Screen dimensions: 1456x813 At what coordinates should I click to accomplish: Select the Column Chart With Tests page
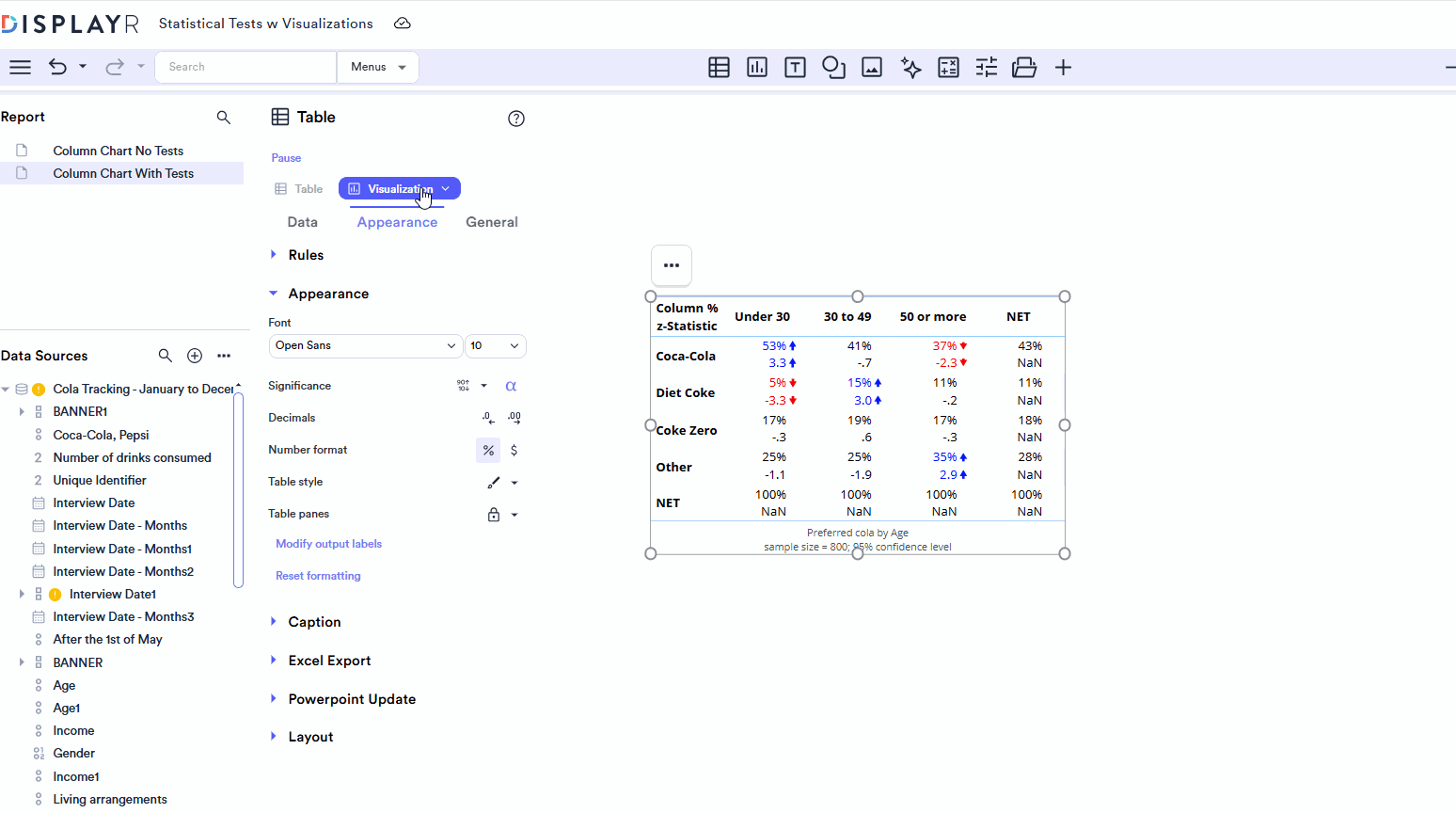(123, 173)
